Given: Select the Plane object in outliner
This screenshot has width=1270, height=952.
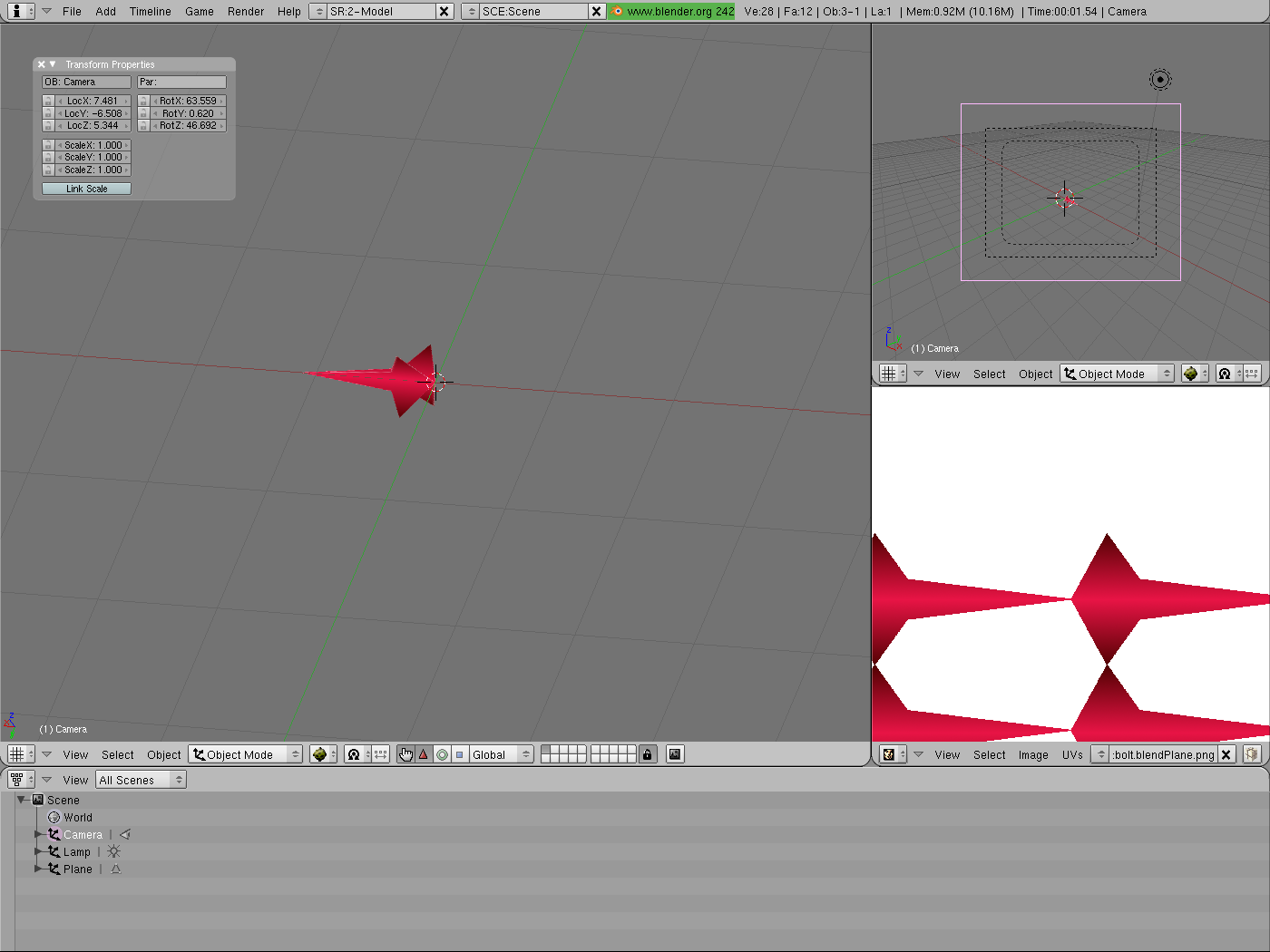Looking at the screenshot, I should pyautogui.click(x=77, y=869).
